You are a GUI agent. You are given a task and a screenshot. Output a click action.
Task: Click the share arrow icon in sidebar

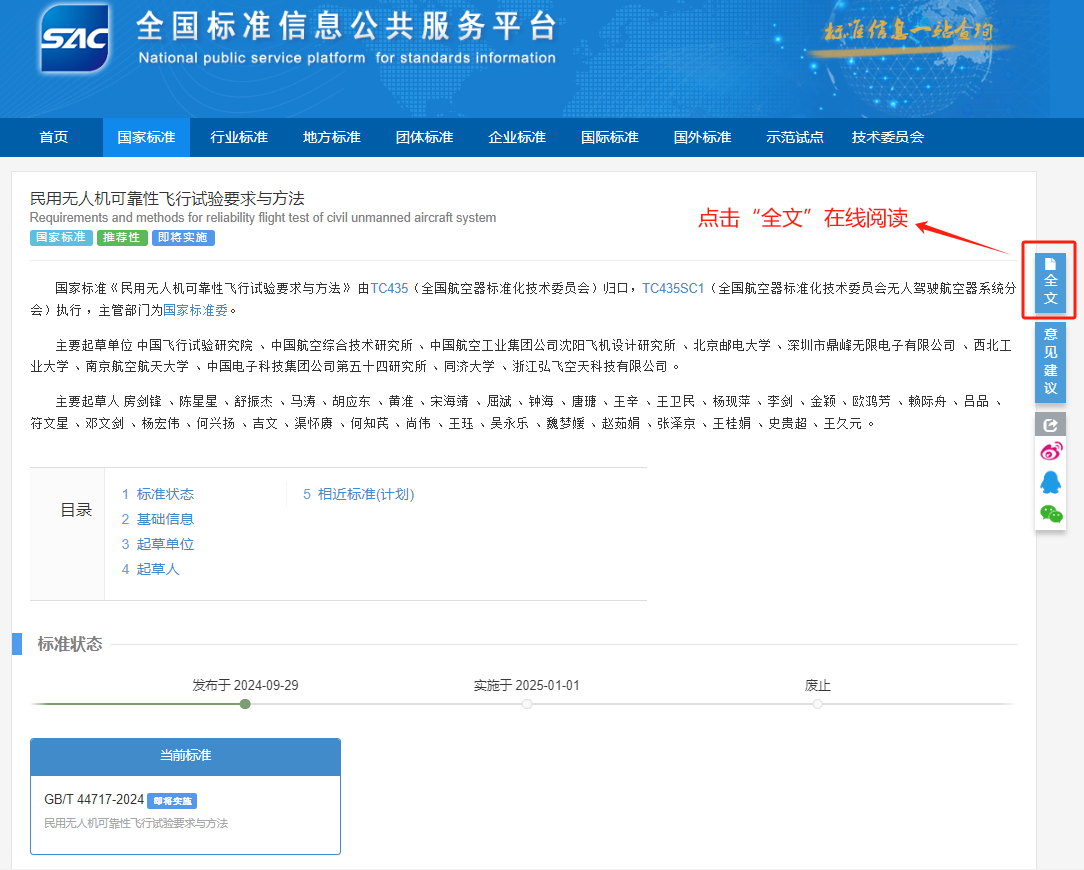click(x=1050, y=424)
